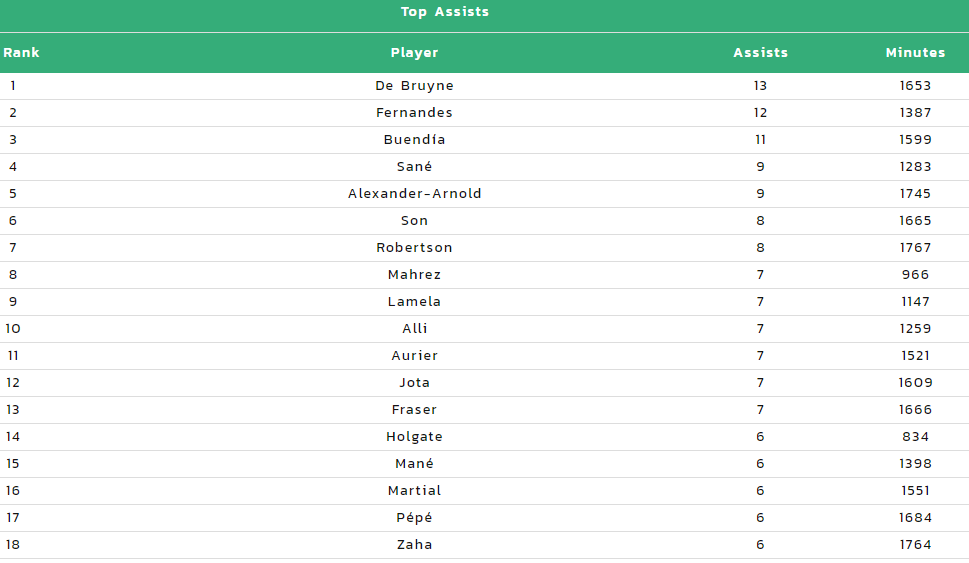
Task: Choose Robertson in the player list
Action: (414, 247)
